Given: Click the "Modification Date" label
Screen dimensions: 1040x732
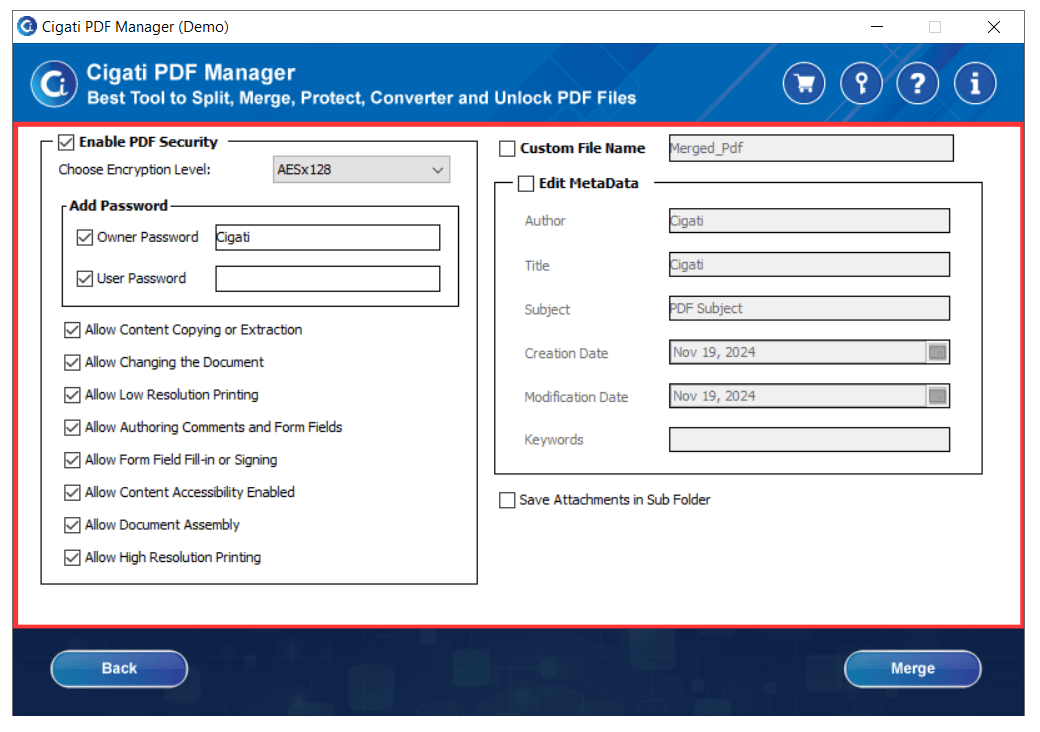Looking at the screenshot, I should (576, 397).
